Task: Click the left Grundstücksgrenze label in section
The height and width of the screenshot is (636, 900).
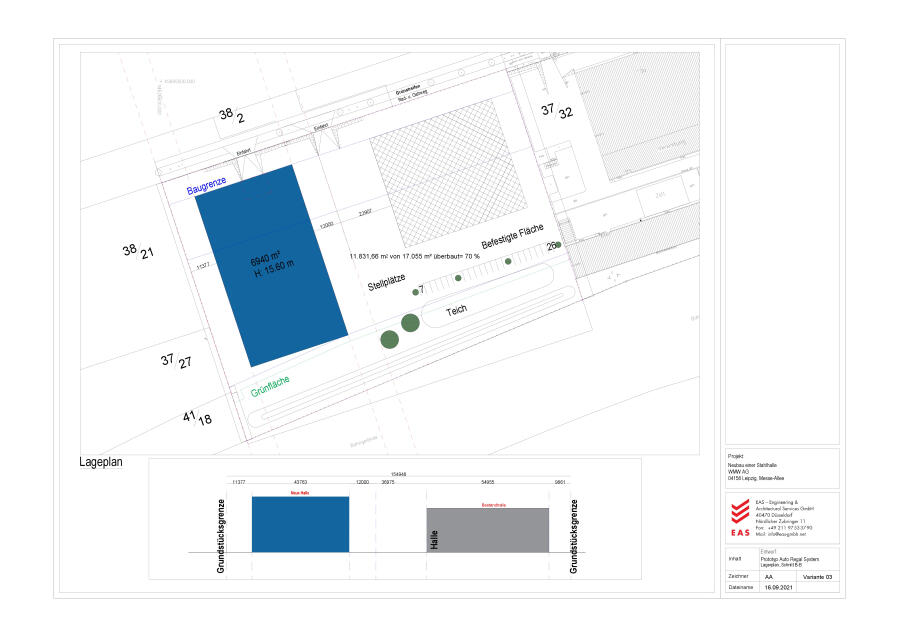Action: [220, 535]
